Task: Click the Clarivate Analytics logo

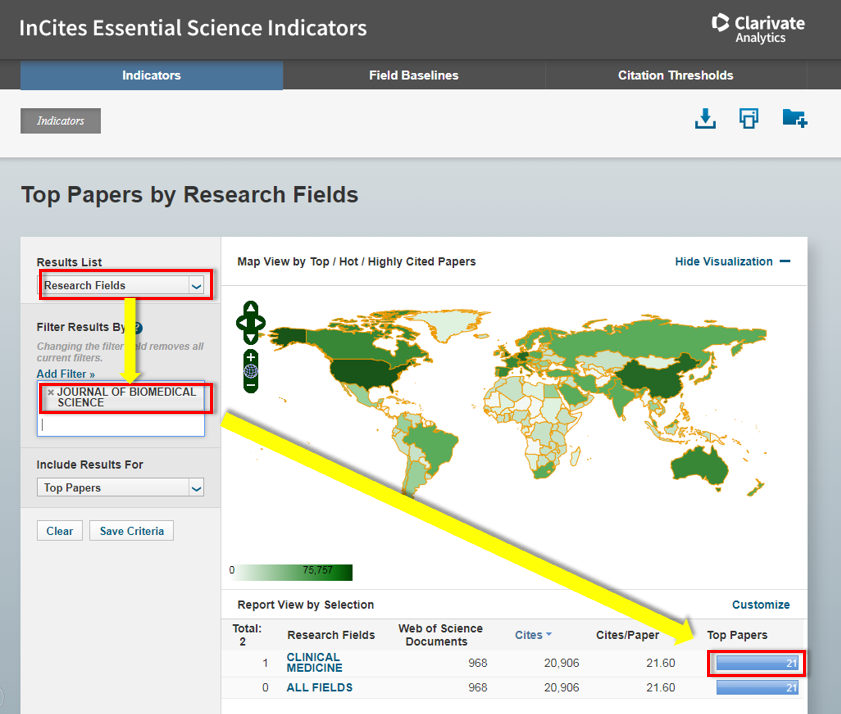Action: click(758, 28)
